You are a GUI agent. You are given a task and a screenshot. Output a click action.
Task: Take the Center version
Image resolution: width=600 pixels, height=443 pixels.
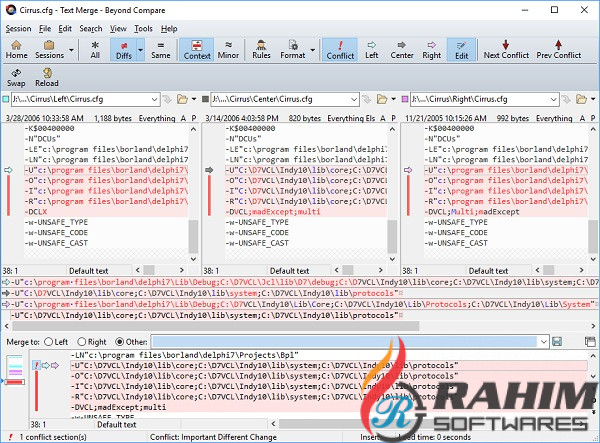tap(402, 50)
